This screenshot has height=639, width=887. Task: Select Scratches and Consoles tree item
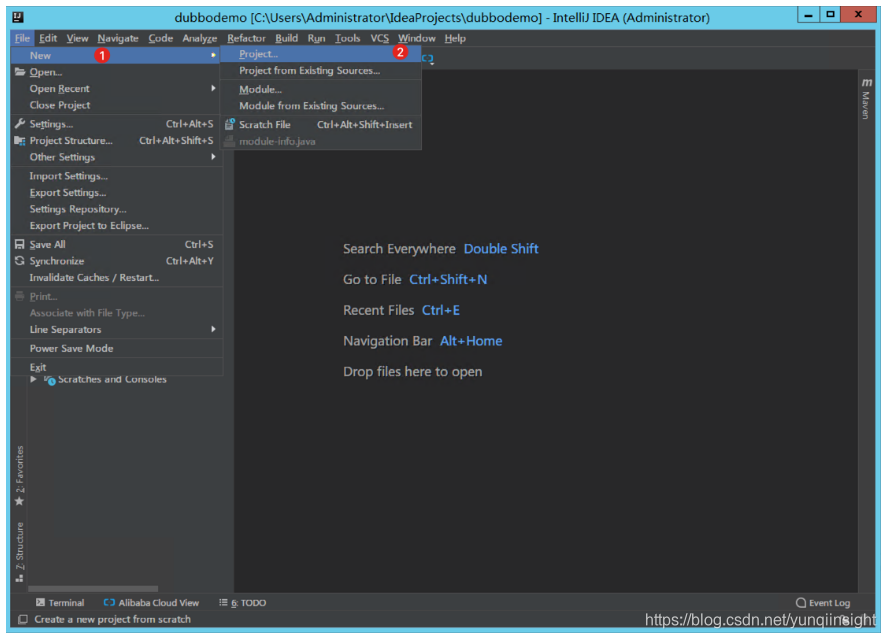(112, 379)
